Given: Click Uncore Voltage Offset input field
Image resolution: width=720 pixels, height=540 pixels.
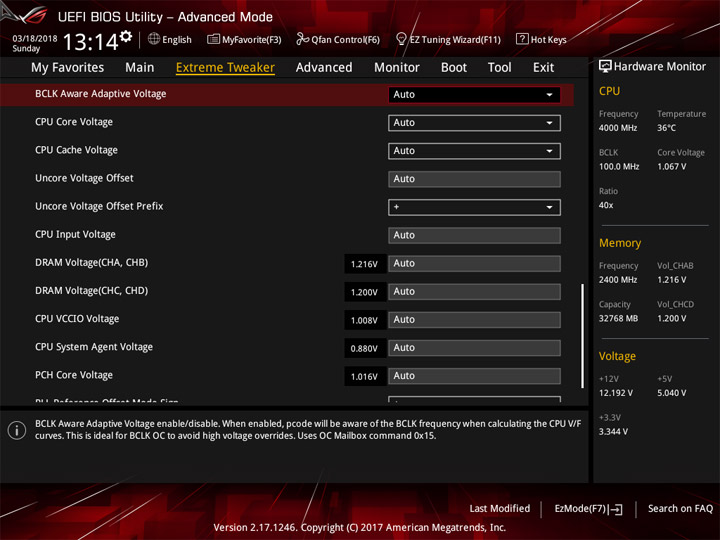Looking at the screenshot, I should click(x=474, y=179).
